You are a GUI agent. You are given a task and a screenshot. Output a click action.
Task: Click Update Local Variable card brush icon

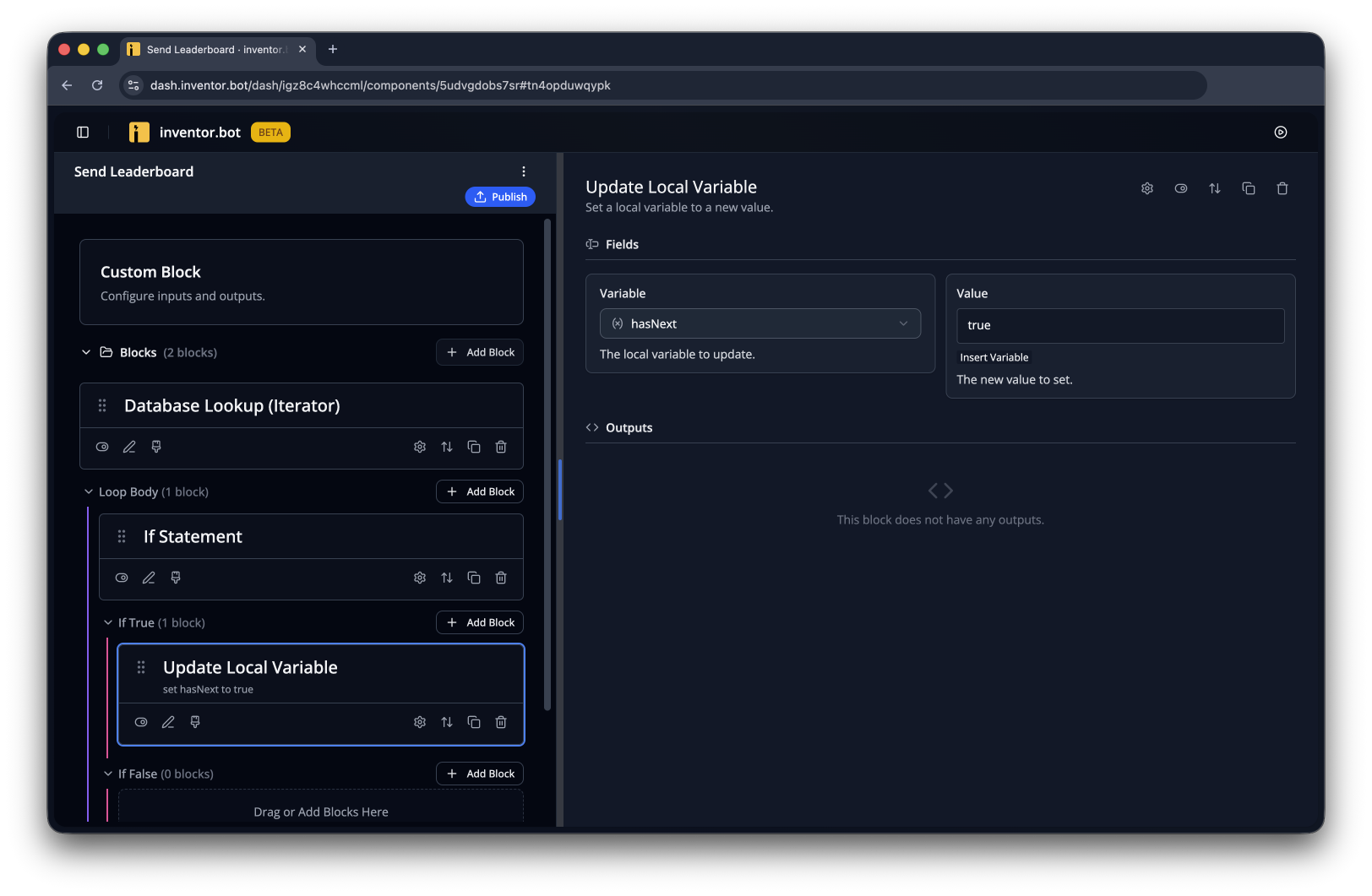point(195,722)
